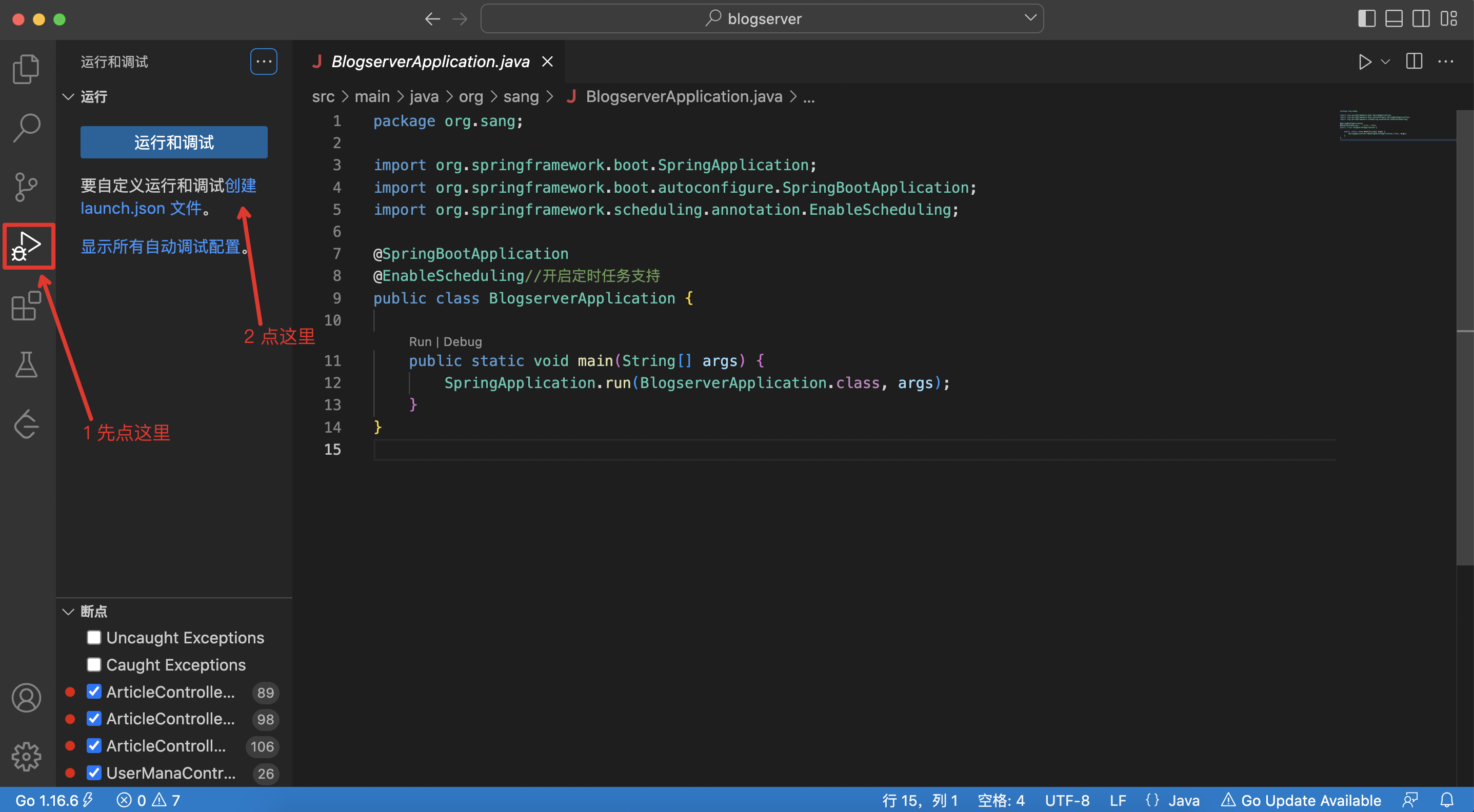
Task: Split the editor to the right
Action: 1414,61
